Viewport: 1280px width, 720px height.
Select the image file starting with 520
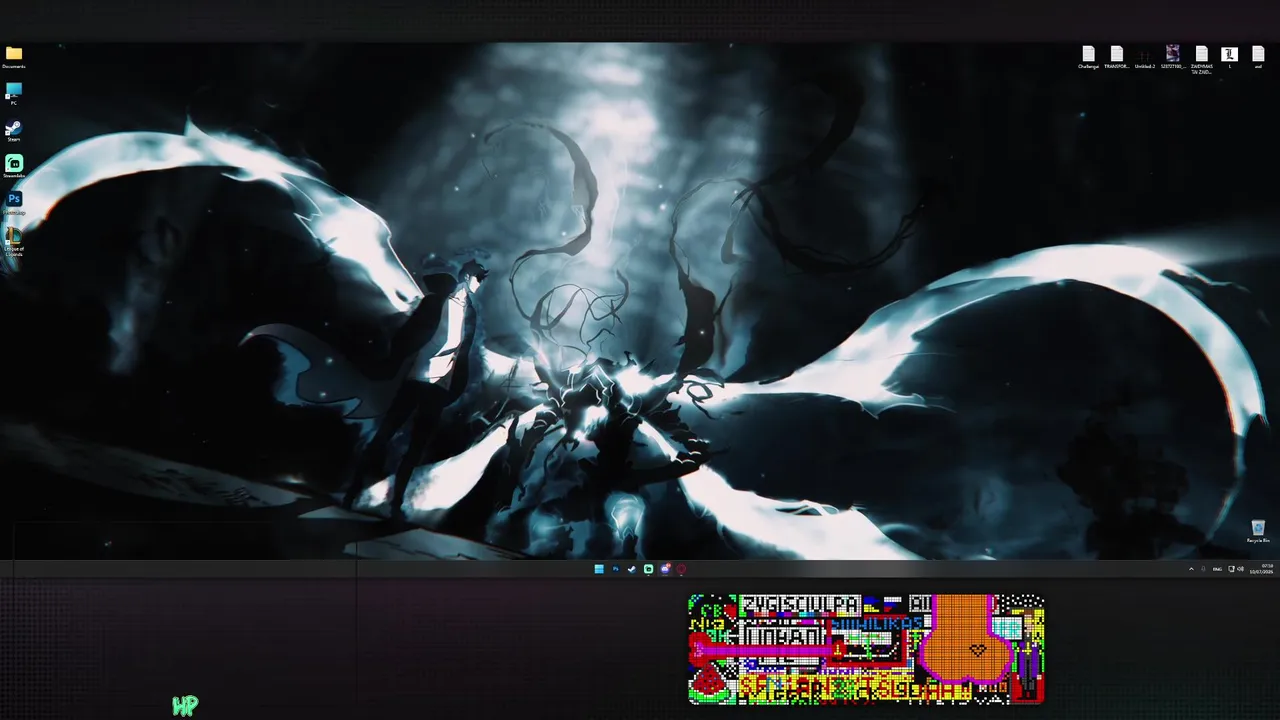[1173, 58]
